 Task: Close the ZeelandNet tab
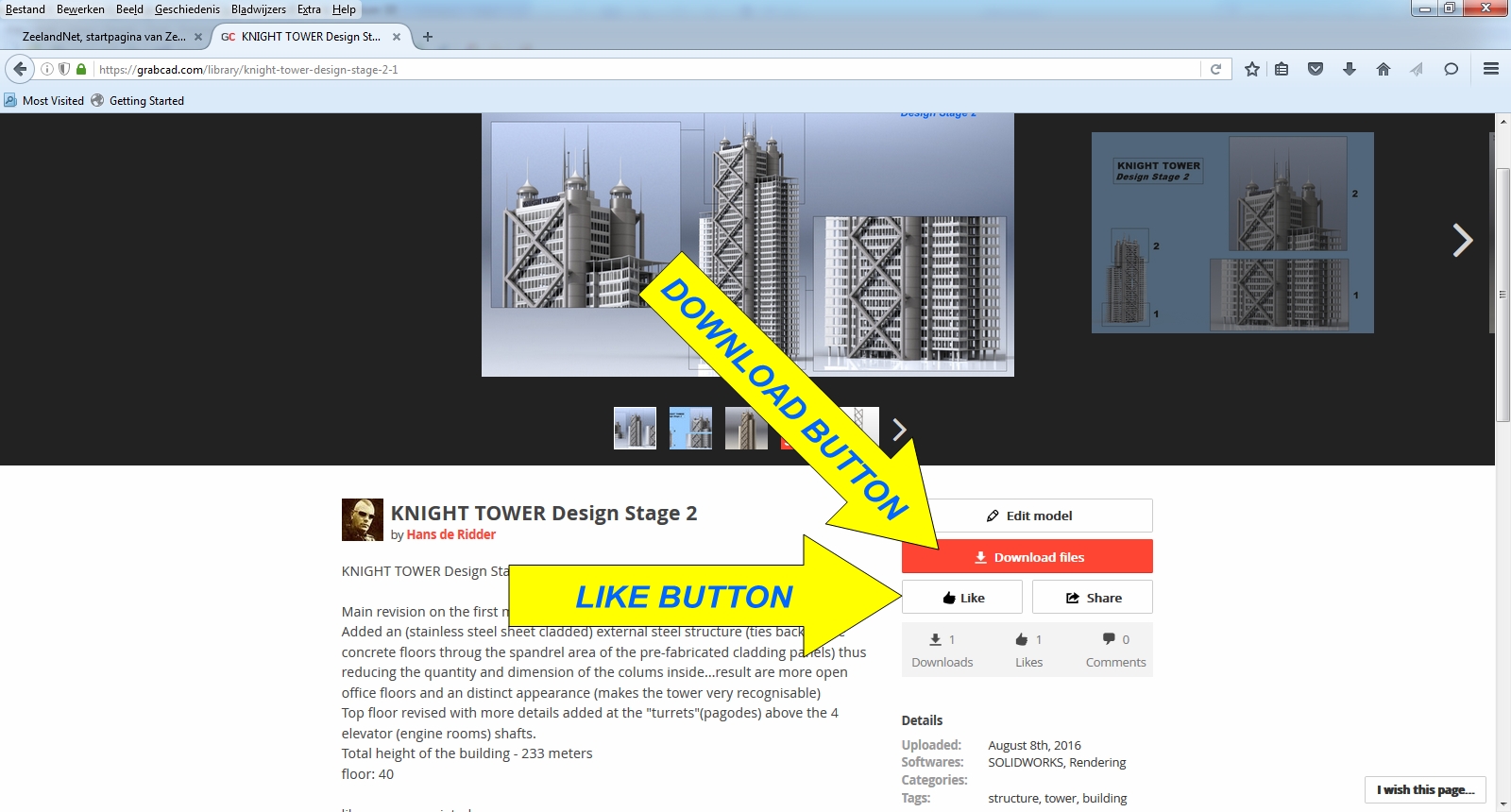198,37
